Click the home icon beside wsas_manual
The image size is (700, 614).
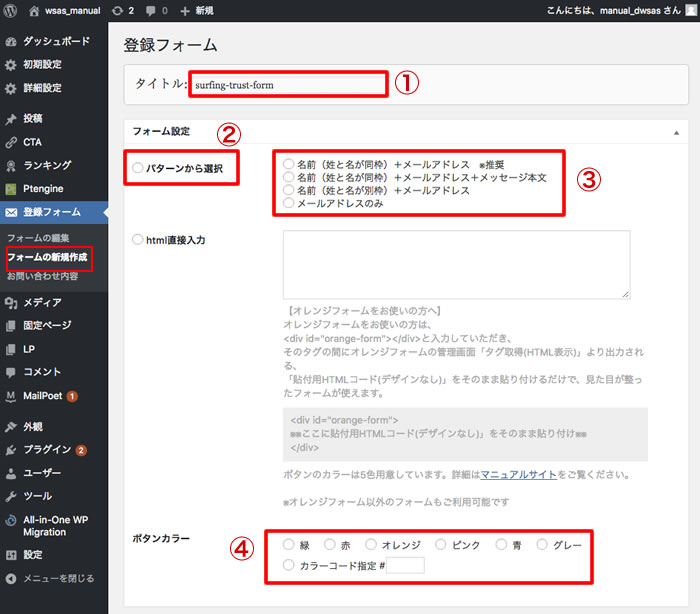click(35, 11)
